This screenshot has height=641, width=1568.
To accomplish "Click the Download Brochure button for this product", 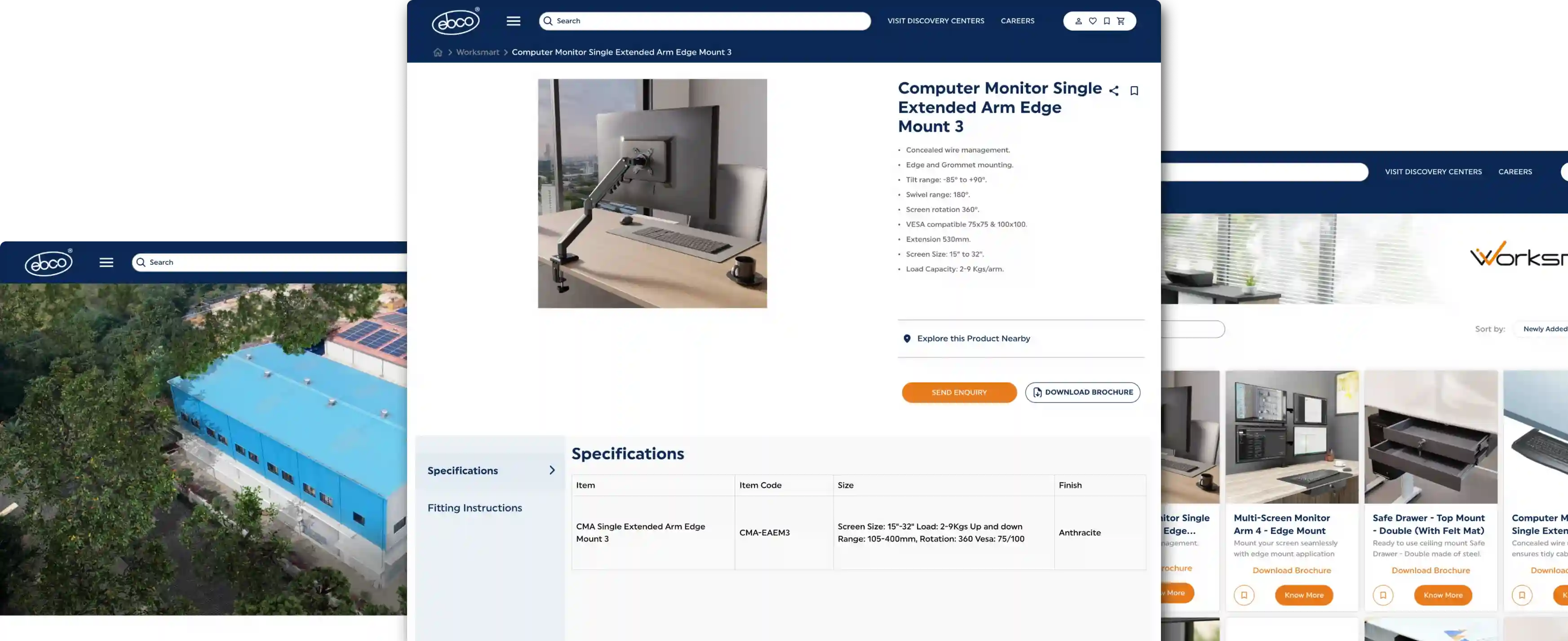I will (x=1082, y=392).
